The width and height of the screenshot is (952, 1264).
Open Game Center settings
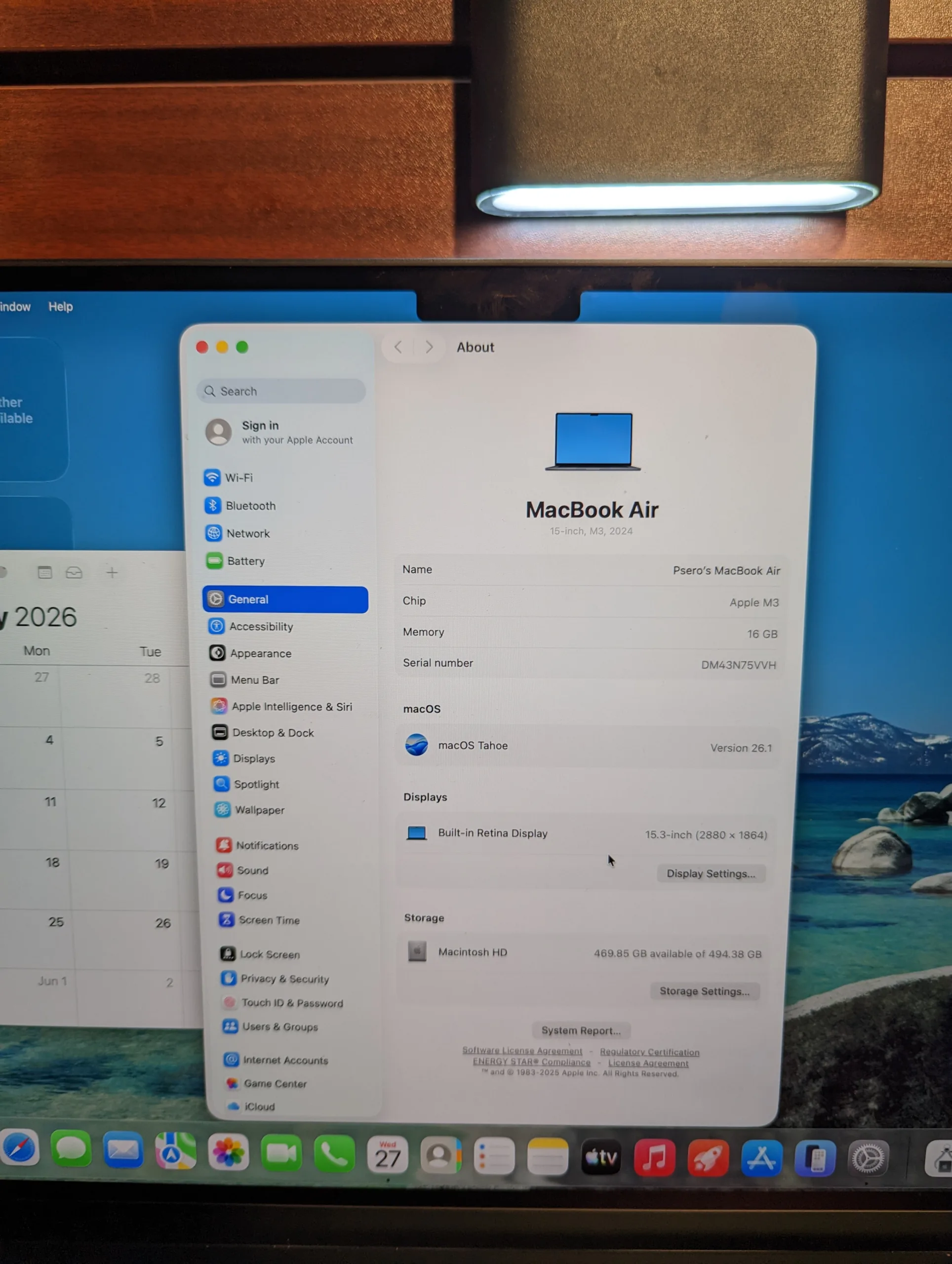tap(266, 1083)
